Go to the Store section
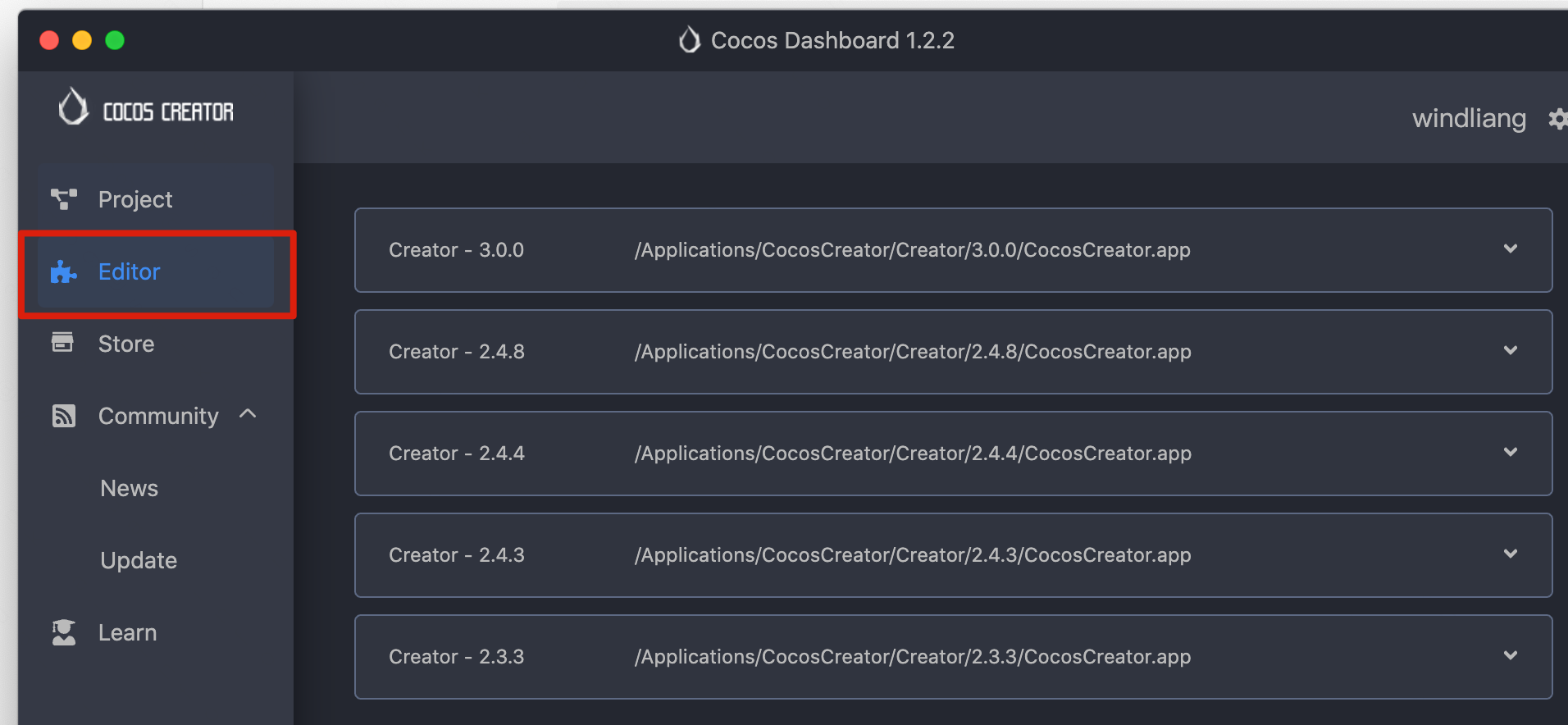The image size is (1568, 725). (126, 344)
